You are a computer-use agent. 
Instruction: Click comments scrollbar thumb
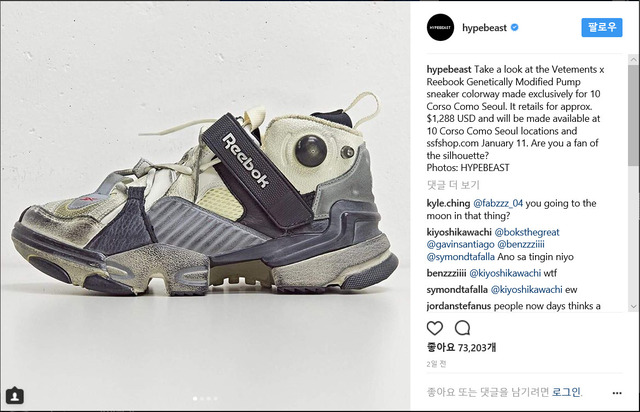(633, 115)
